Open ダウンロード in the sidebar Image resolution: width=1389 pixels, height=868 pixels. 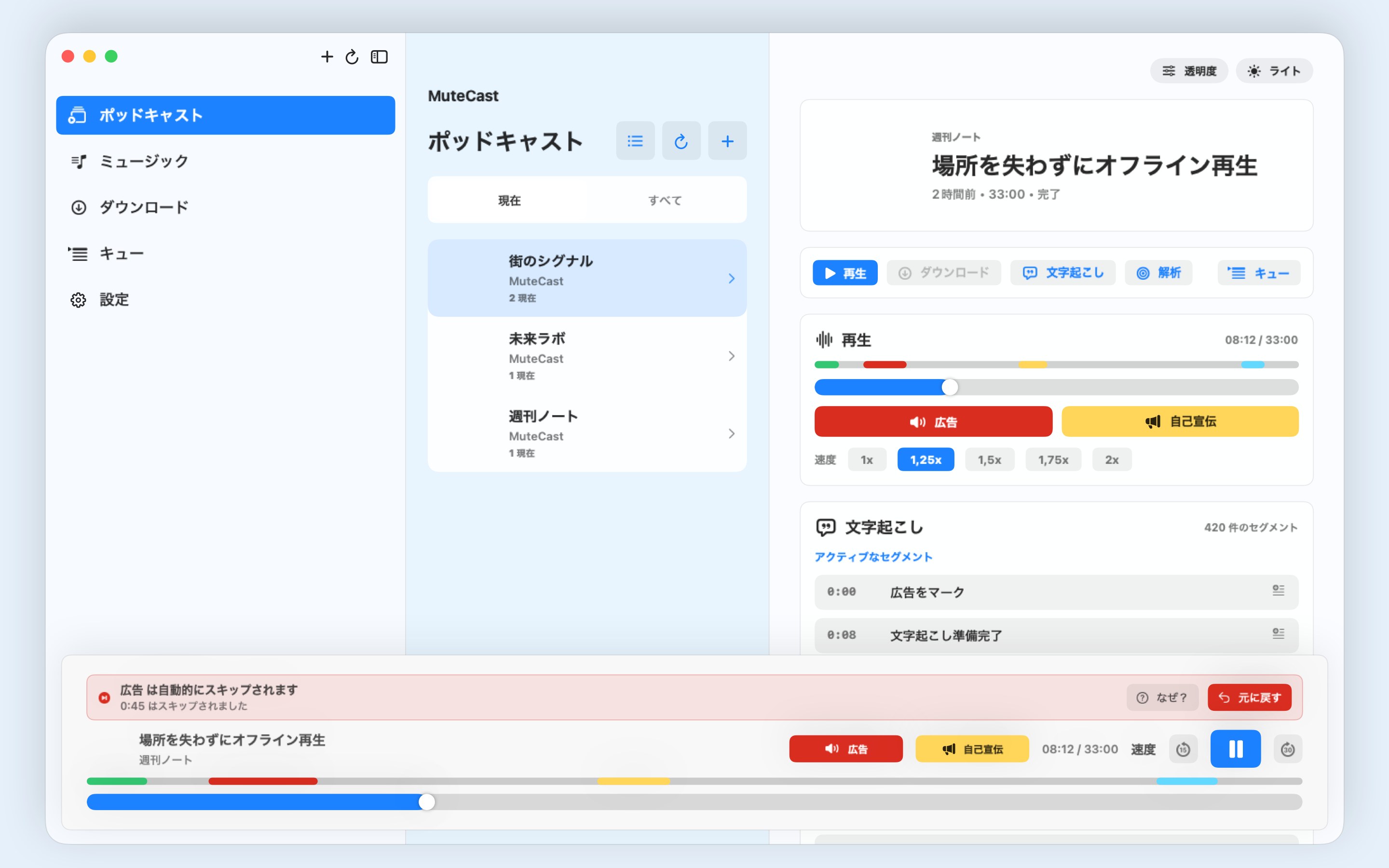coord(226,207)
